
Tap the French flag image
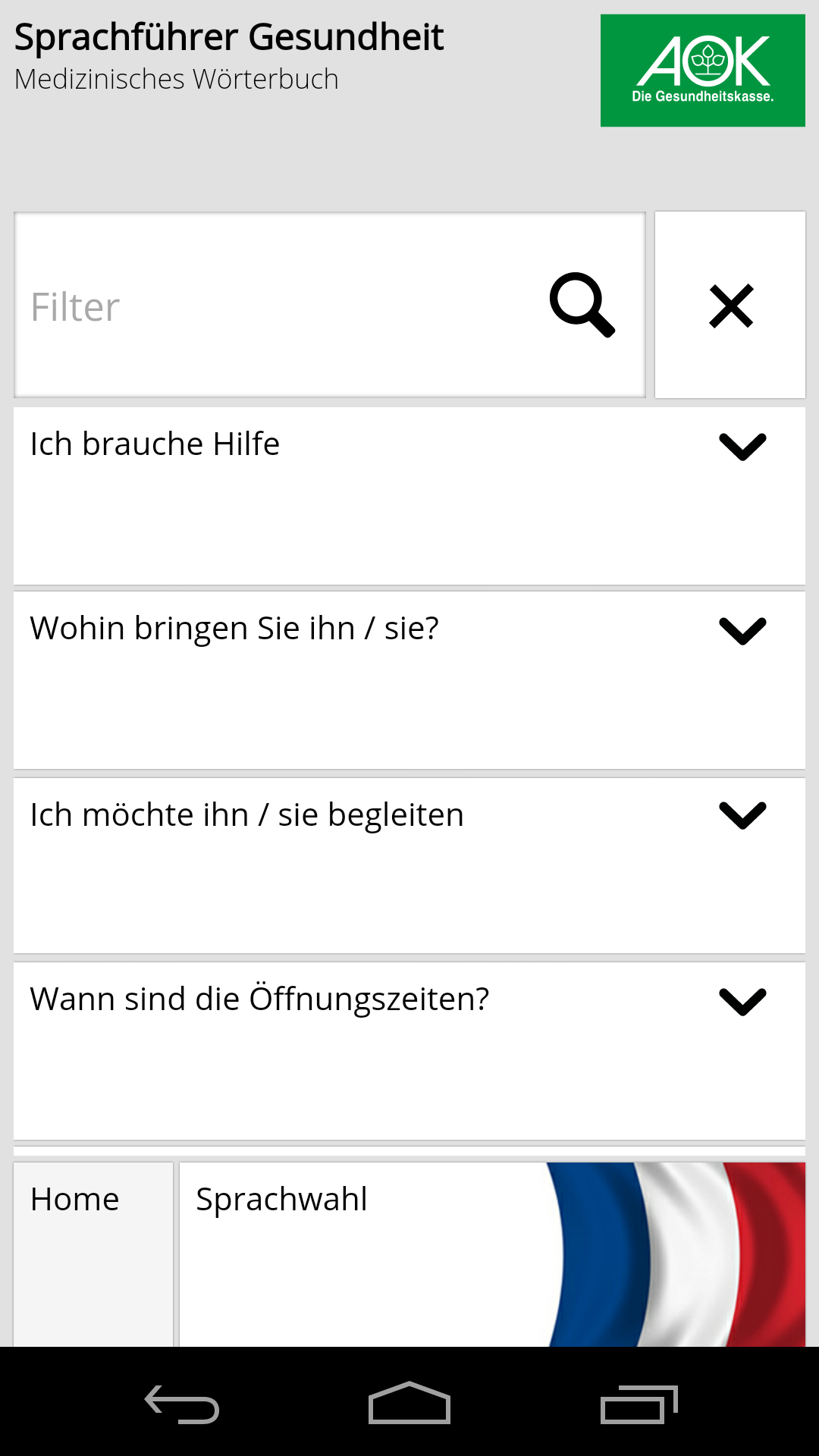point(675,1255)
